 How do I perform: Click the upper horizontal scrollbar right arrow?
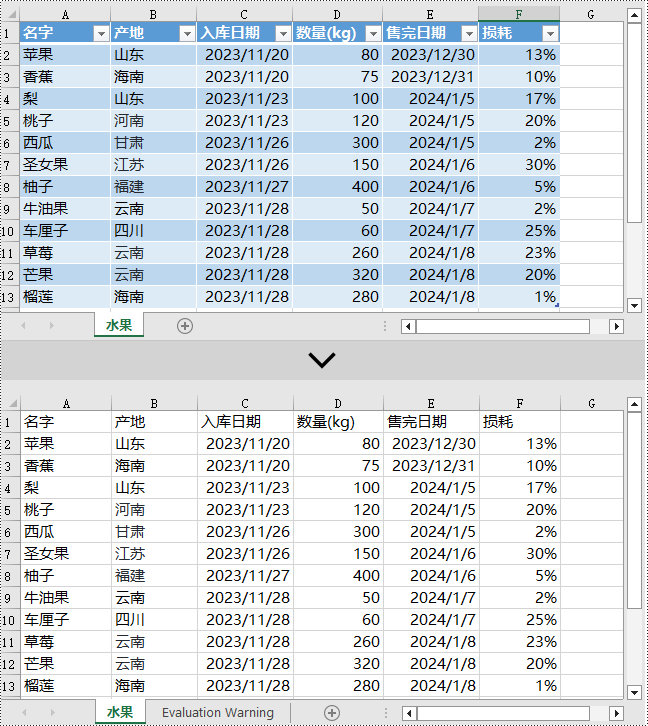pos(616,326)
